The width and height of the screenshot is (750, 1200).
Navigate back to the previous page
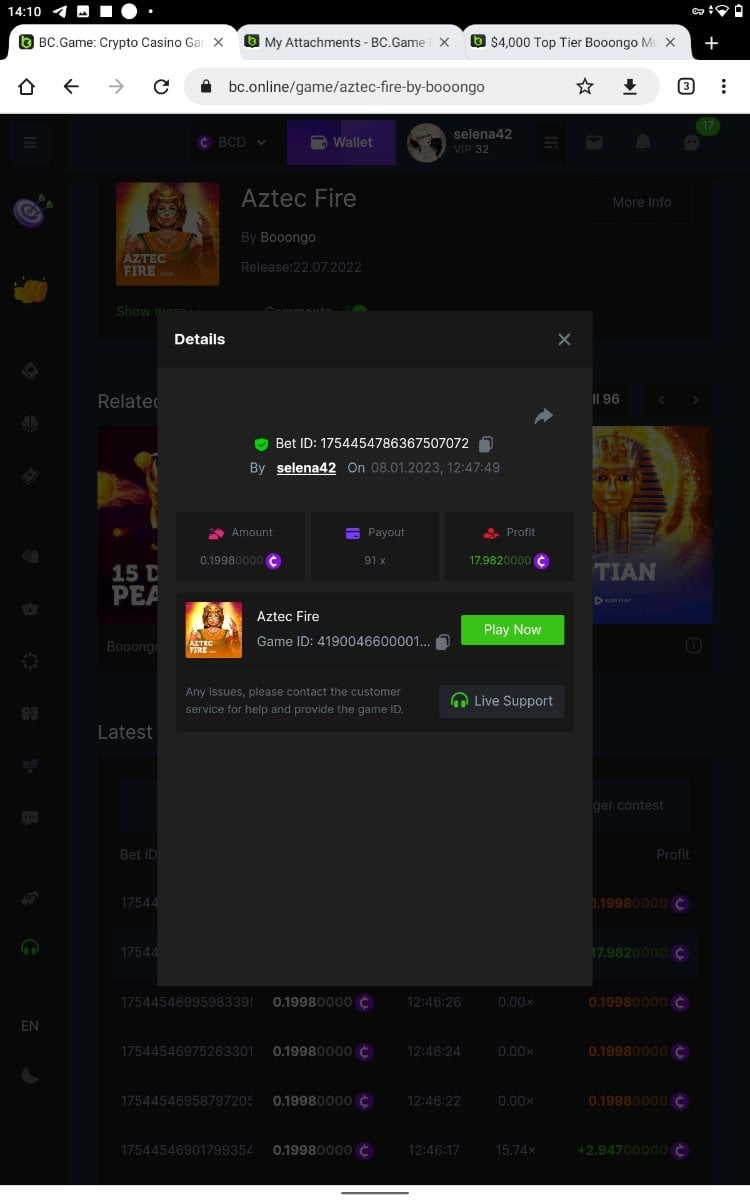pos(71,87)
